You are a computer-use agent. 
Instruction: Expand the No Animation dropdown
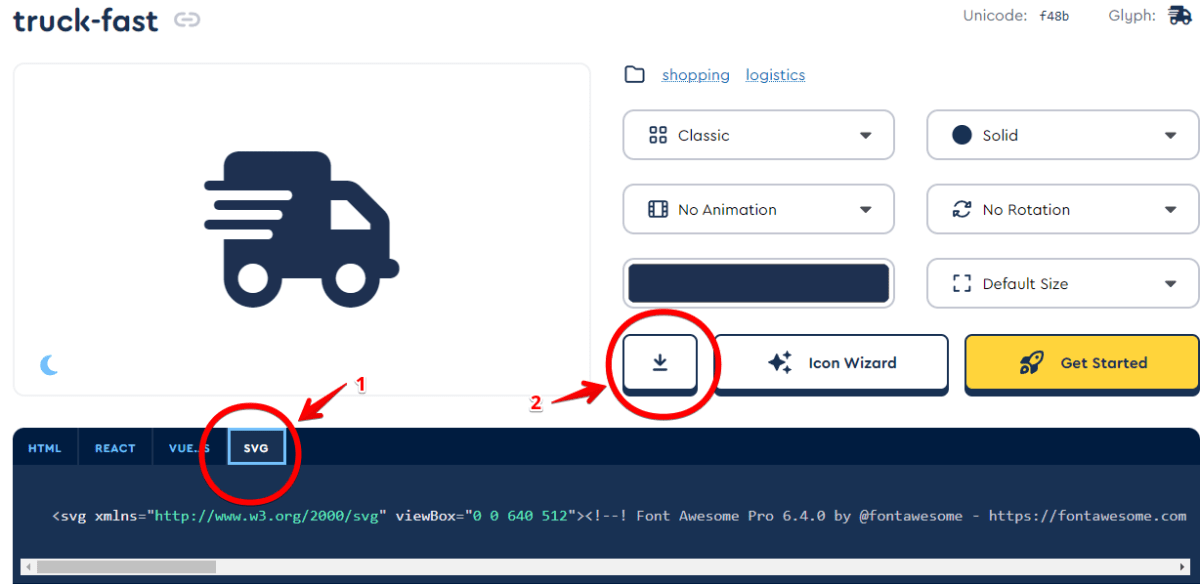point(758,209)
